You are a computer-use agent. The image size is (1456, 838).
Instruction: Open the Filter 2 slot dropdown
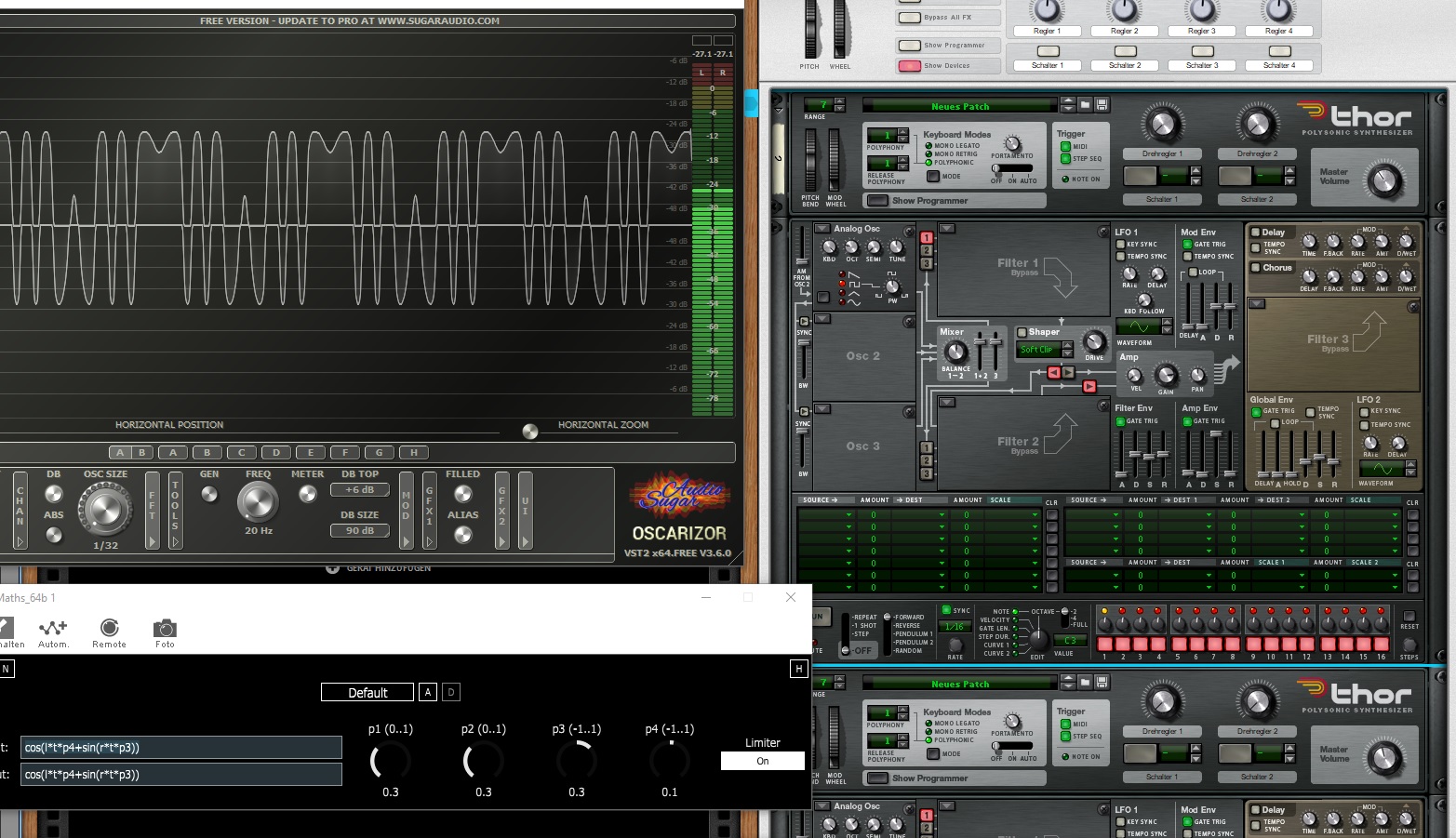point(947,403)
